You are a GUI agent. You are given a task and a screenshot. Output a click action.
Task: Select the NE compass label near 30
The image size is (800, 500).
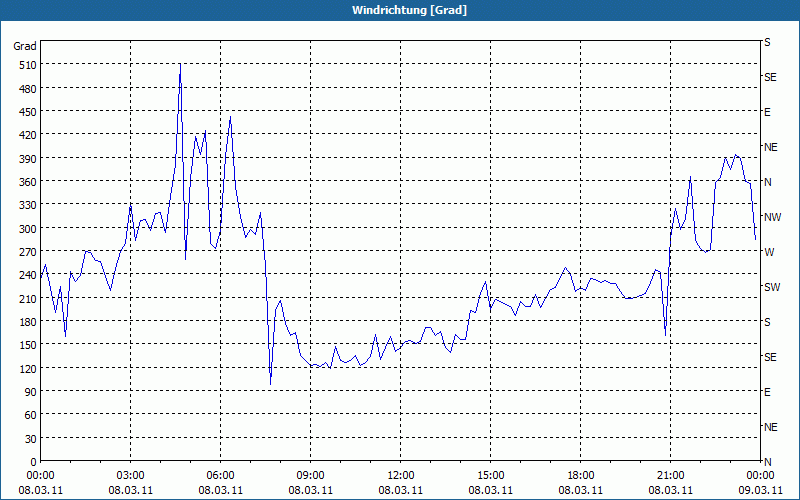point(770,427)
